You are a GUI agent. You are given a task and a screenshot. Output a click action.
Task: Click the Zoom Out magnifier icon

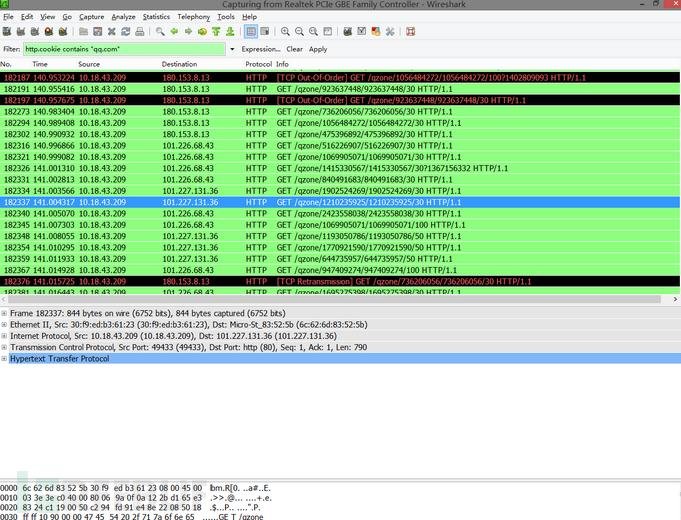pos(299,32)
